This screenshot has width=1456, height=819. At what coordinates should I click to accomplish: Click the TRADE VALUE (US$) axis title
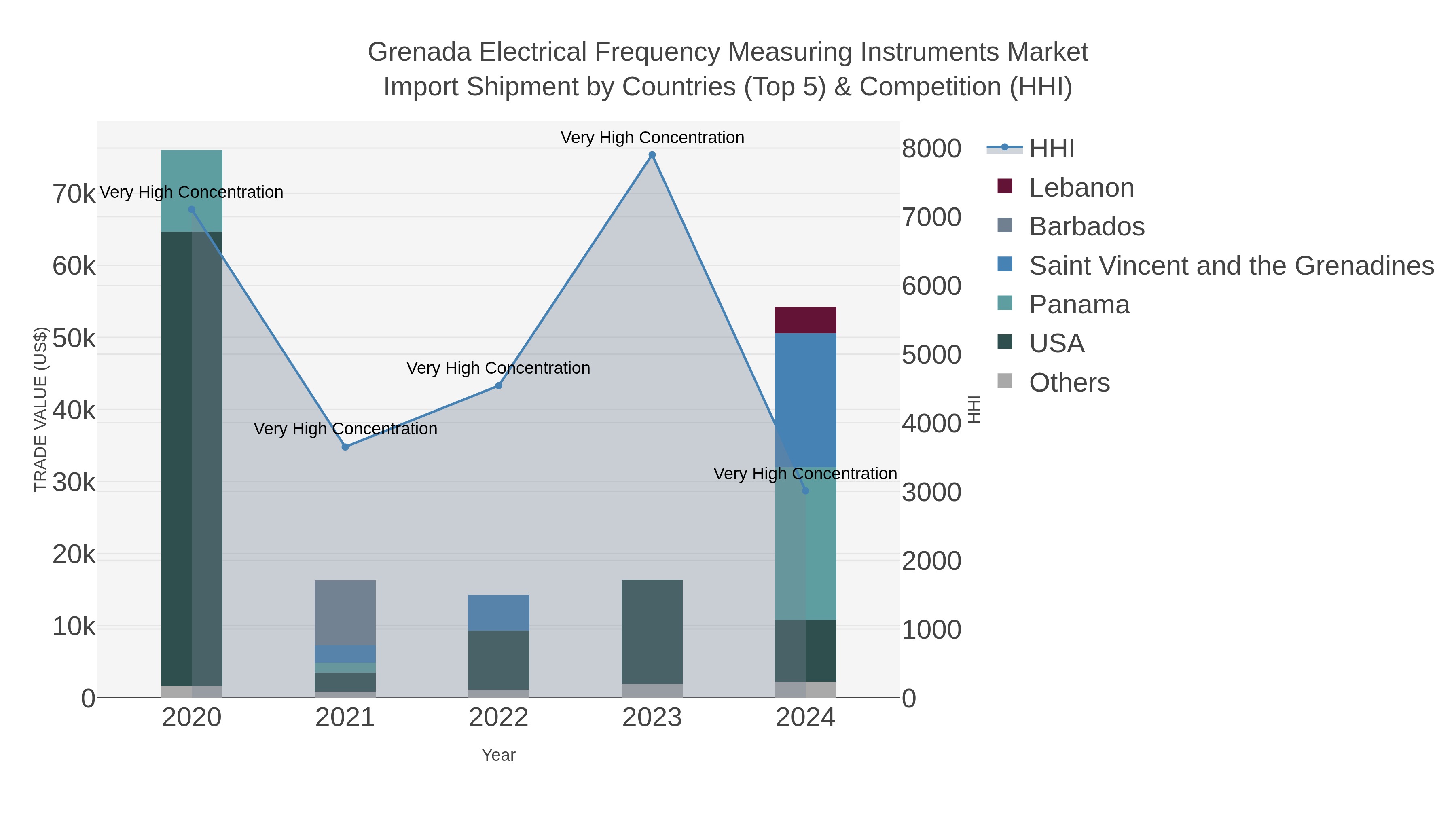[41, 410]
